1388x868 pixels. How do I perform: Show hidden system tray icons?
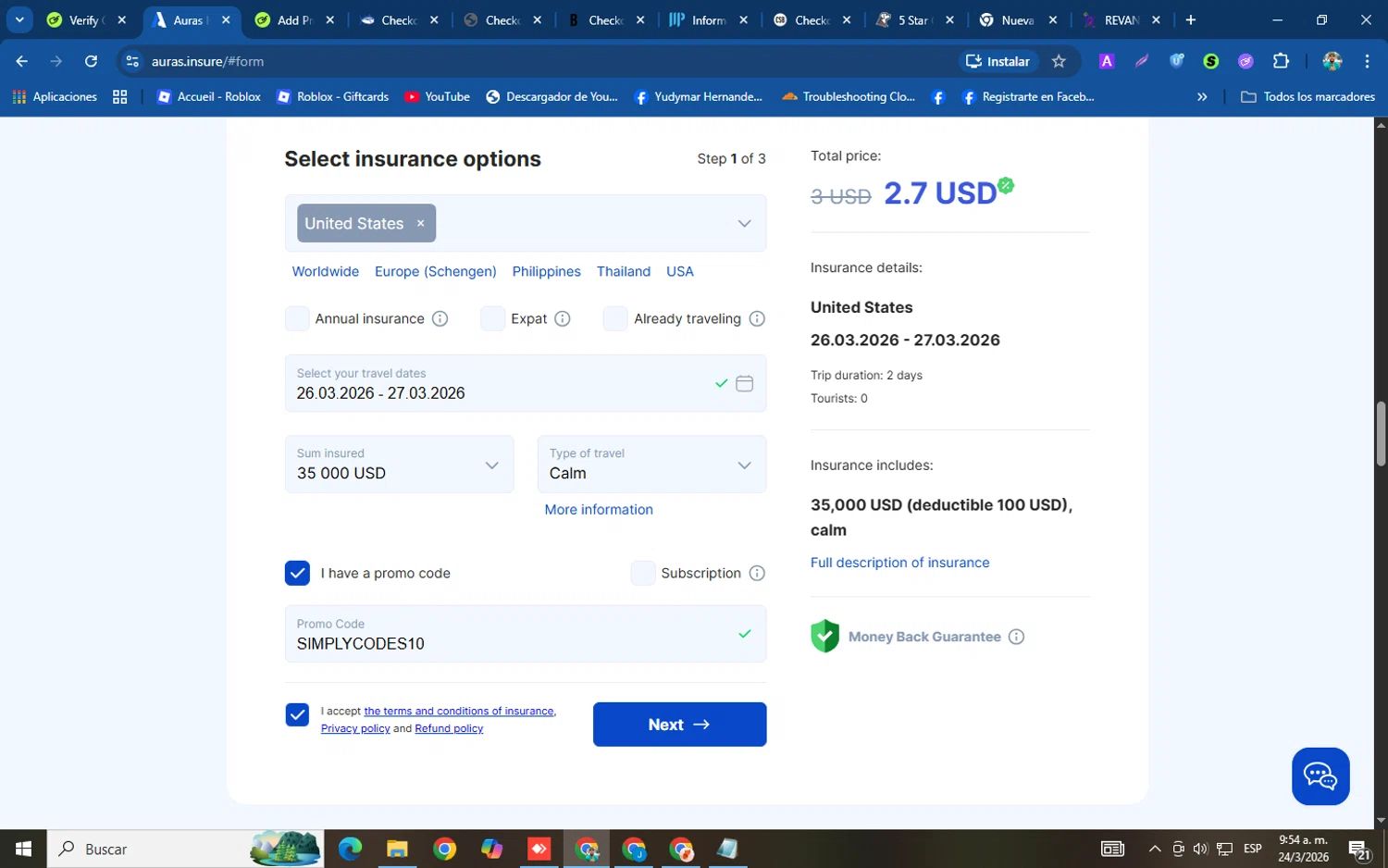click(x=1155, y=849)
